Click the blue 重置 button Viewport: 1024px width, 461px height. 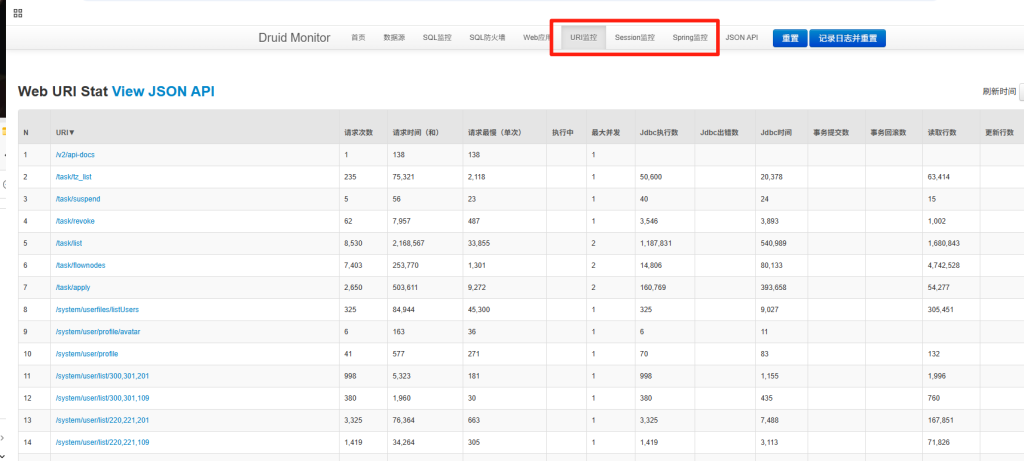(789, 38)
